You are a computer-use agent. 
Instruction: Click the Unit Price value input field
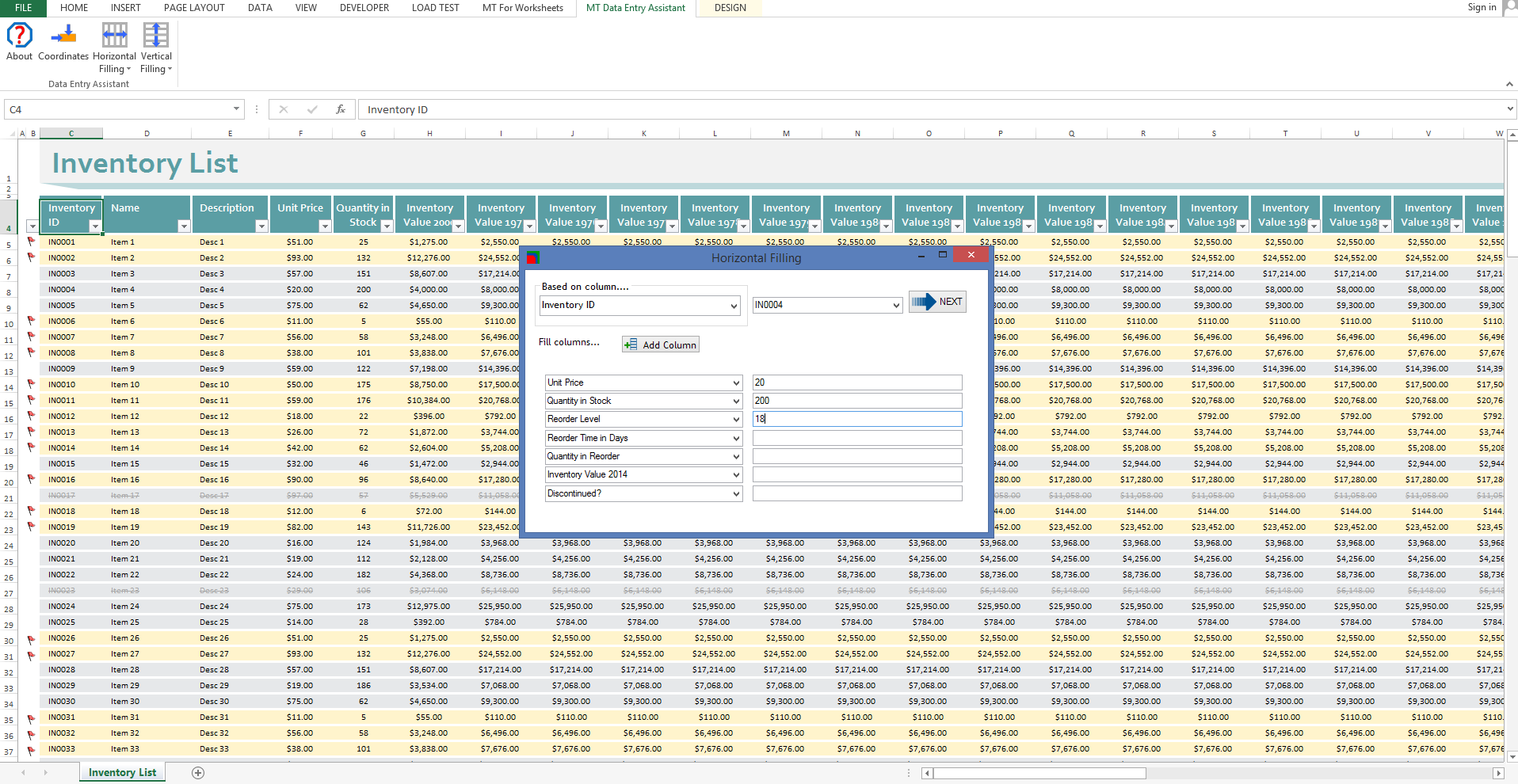[857, 382]
